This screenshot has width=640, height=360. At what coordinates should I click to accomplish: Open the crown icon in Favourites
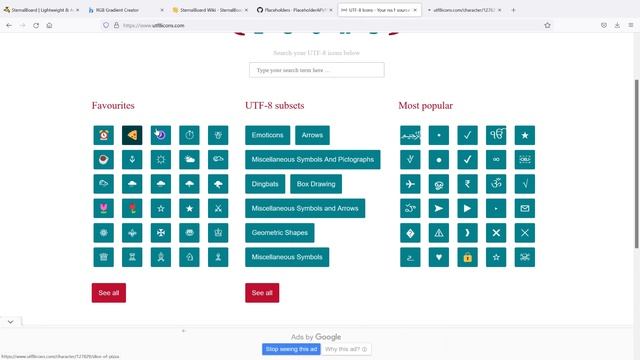point(218,233)
